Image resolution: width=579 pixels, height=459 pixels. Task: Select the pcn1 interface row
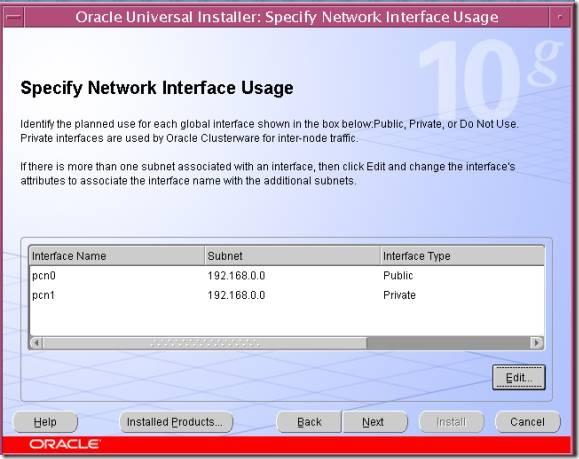pos(287,295)
